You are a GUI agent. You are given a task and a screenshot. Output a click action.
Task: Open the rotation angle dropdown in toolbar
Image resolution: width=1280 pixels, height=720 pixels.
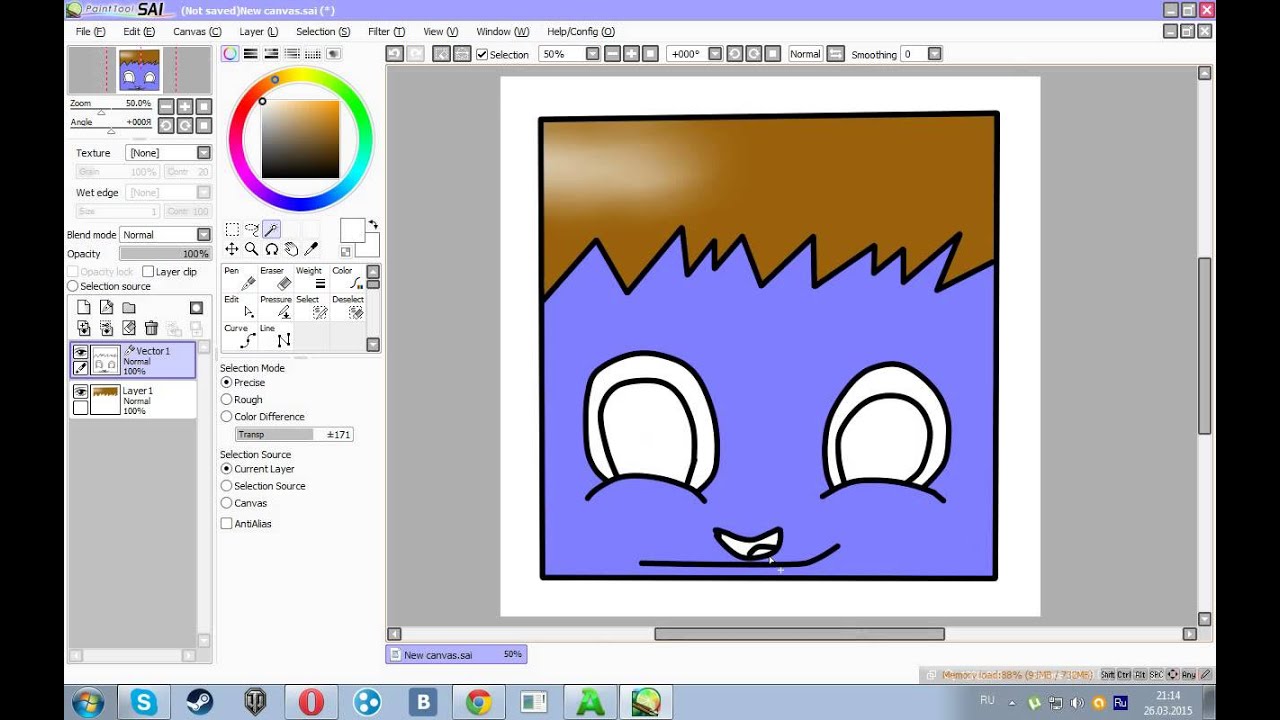pos(715,54)
